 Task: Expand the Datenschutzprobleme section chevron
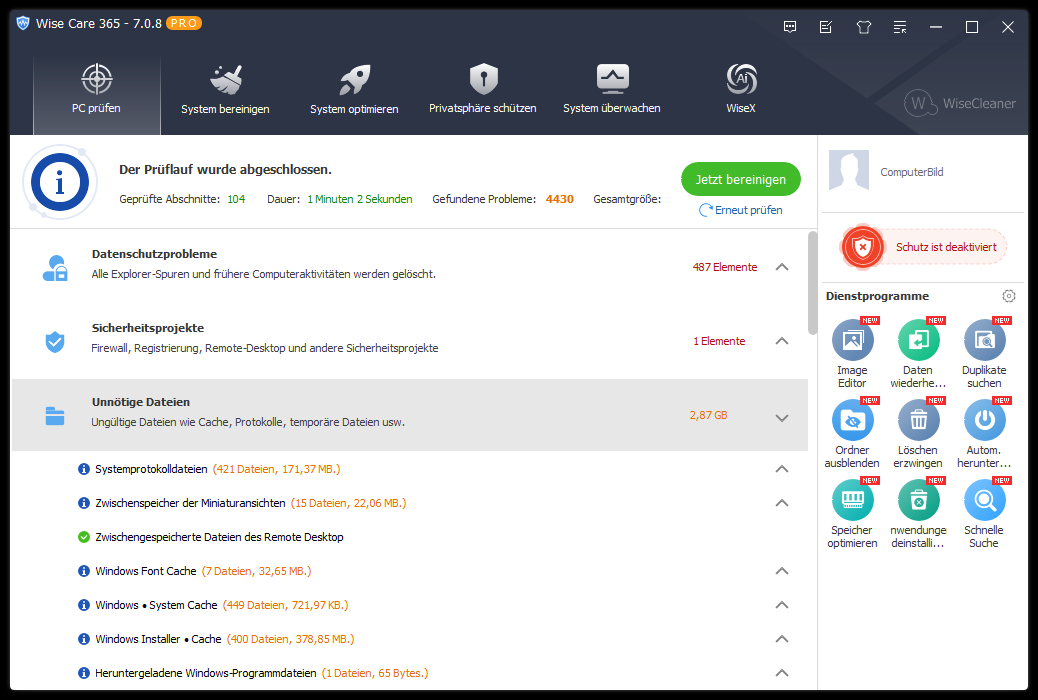click(782, 267)
